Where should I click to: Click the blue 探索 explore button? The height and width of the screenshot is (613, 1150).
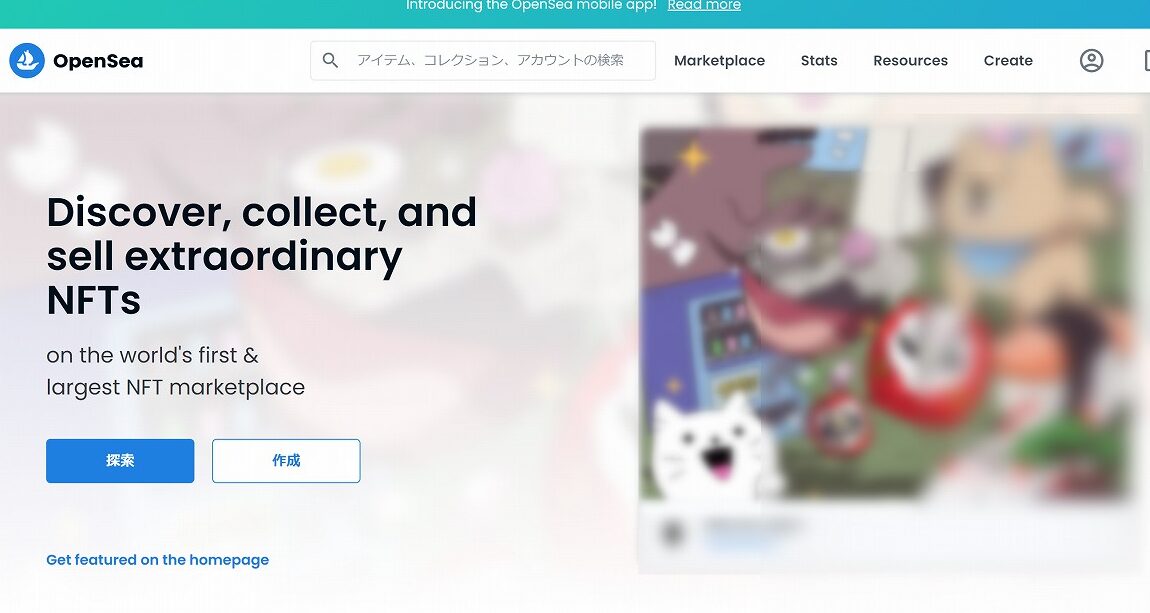pos(120,460)
